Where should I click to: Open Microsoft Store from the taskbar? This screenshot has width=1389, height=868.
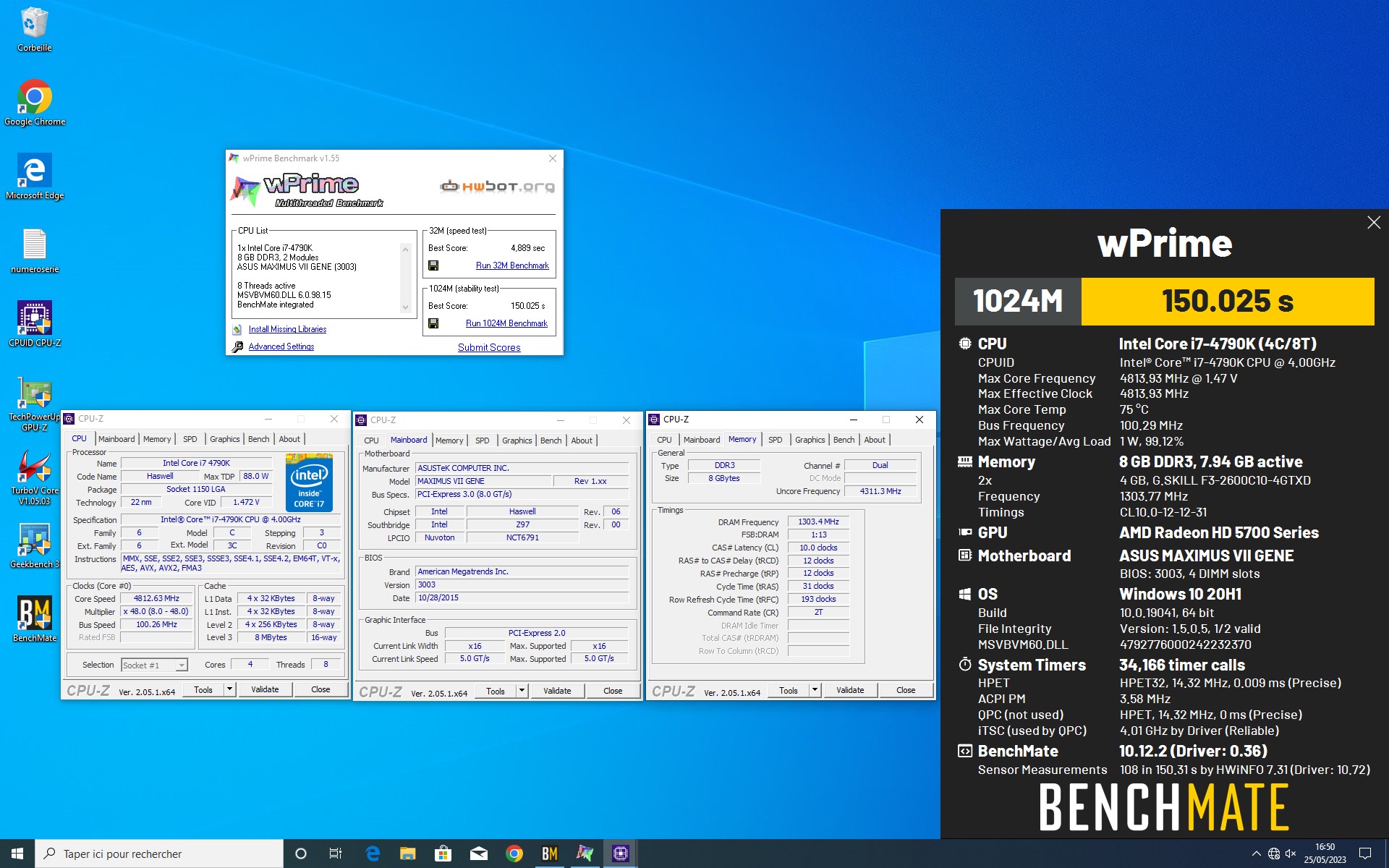[x=443, y=854]
